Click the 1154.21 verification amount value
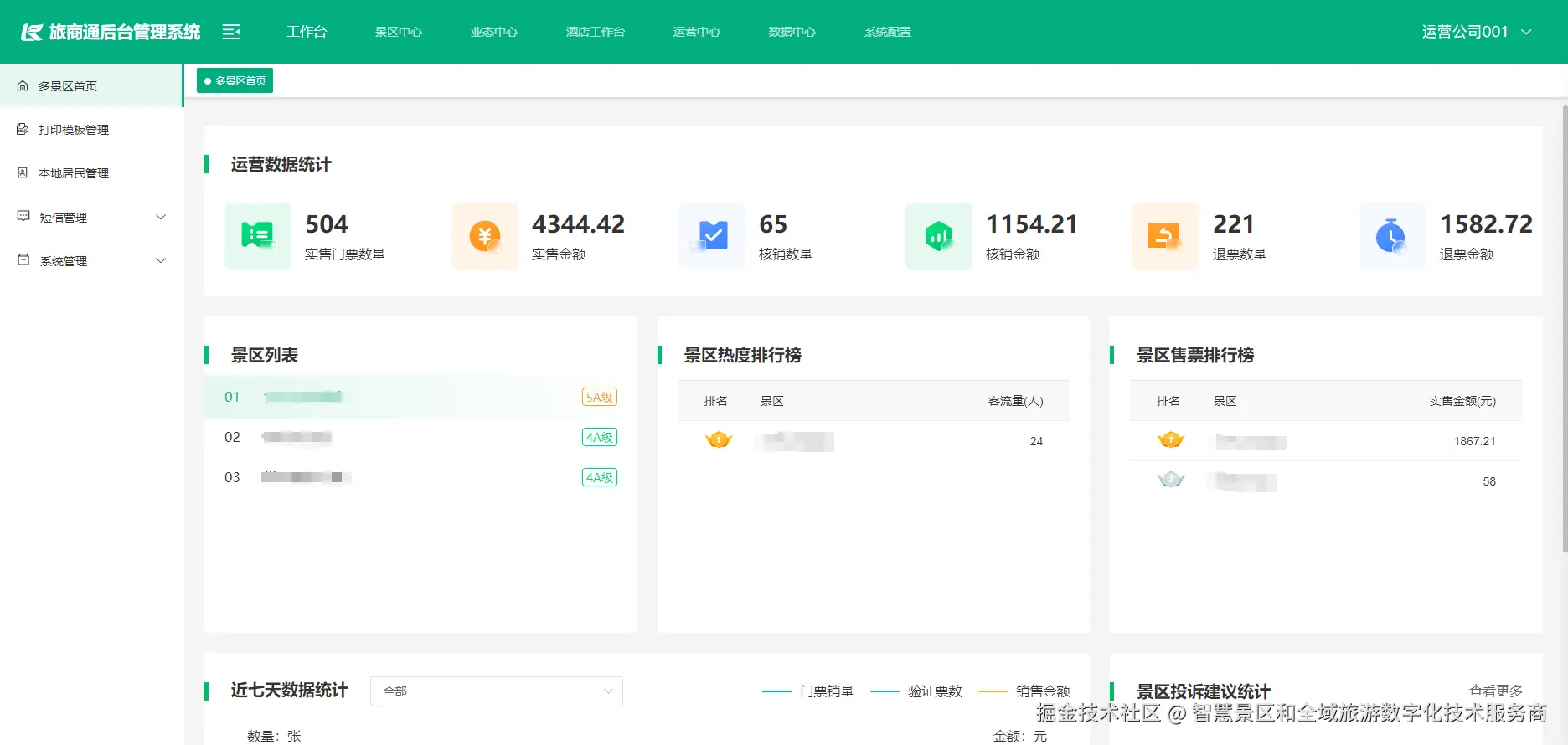Screen dimensions: 1568x745 (x=1032, y=224)
